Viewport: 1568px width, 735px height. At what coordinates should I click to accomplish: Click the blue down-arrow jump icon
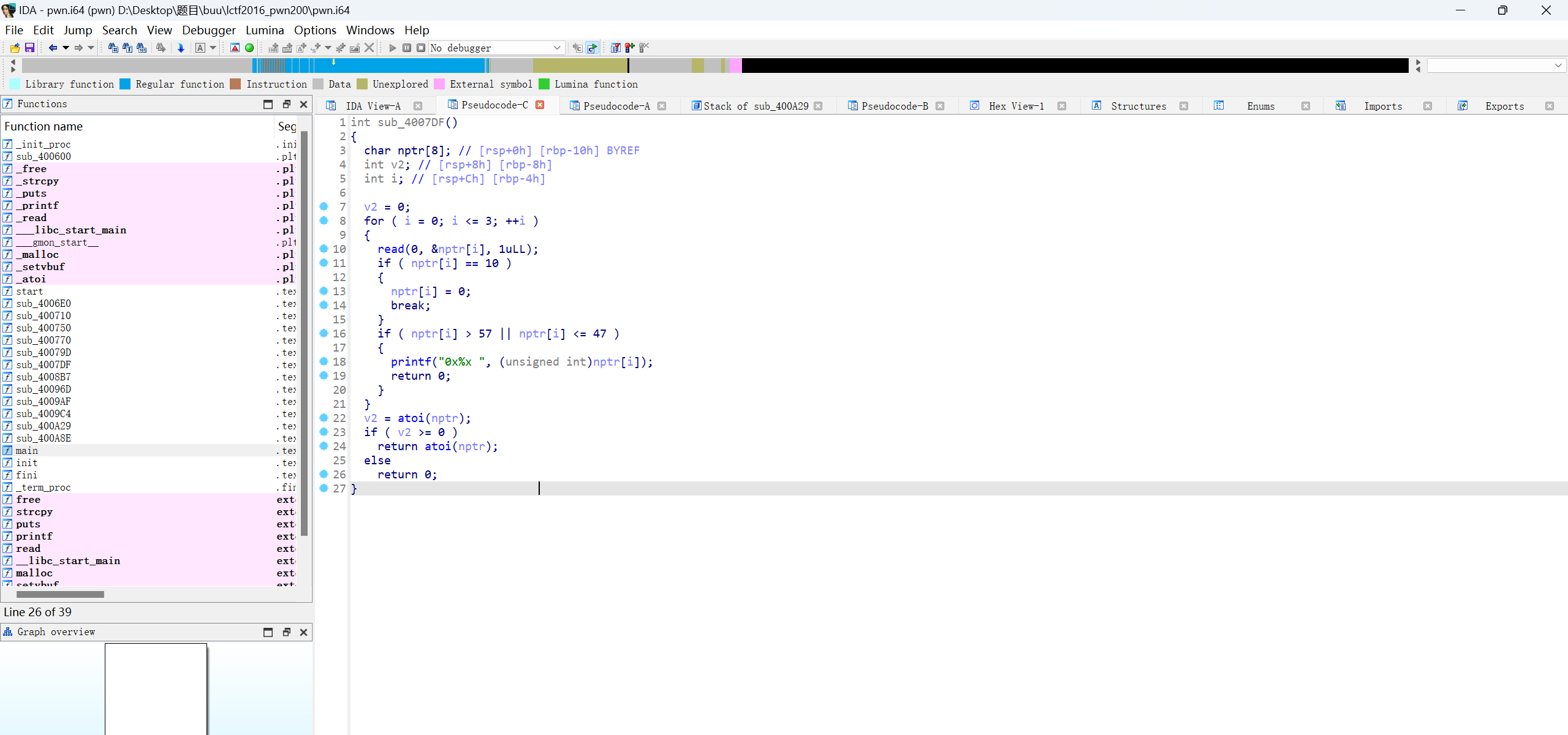[x=181, y=48]
